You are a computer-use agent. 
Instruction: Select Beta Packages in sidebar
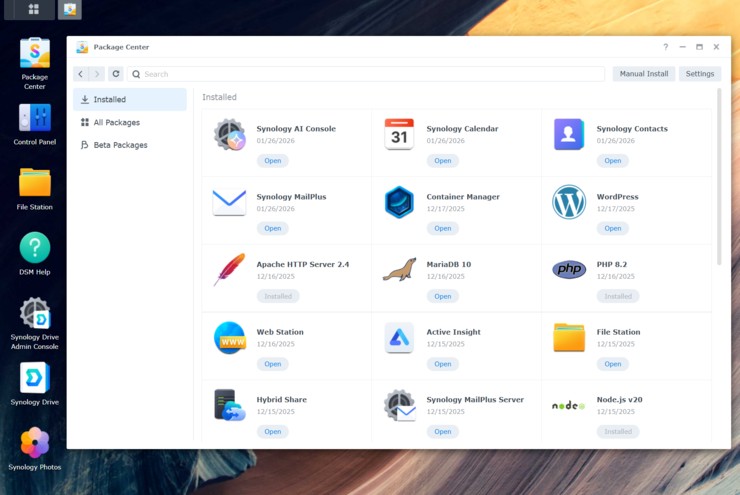120,145
